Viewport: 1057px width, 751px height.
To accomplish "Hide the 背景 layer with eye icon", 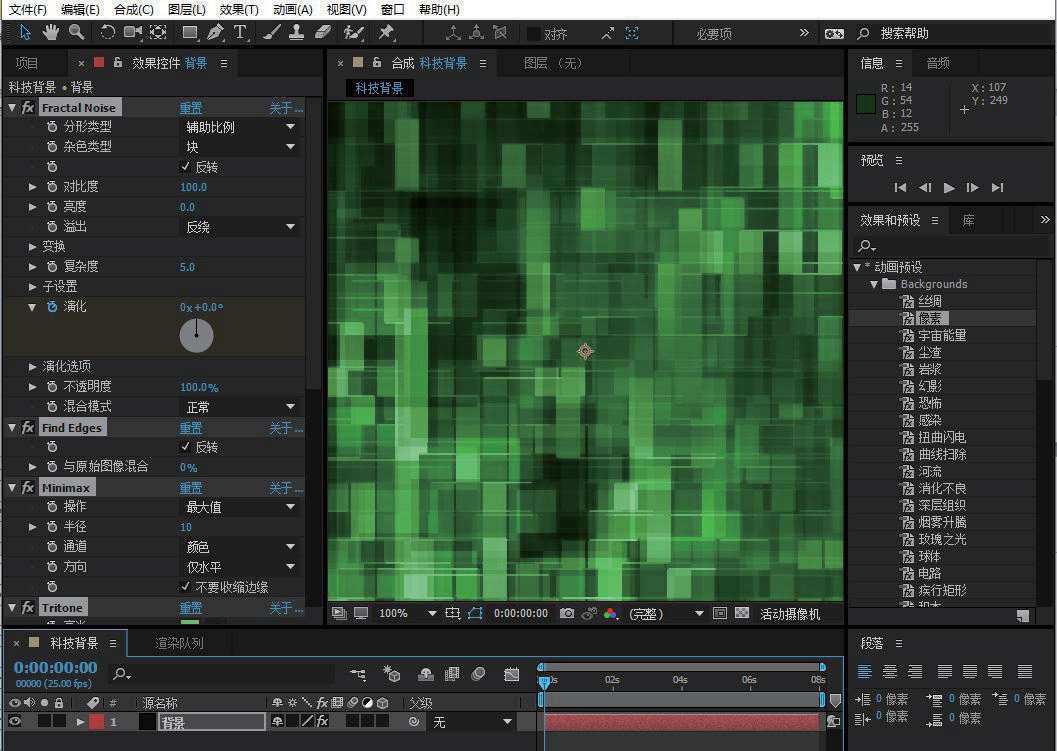I will [14, 721].
